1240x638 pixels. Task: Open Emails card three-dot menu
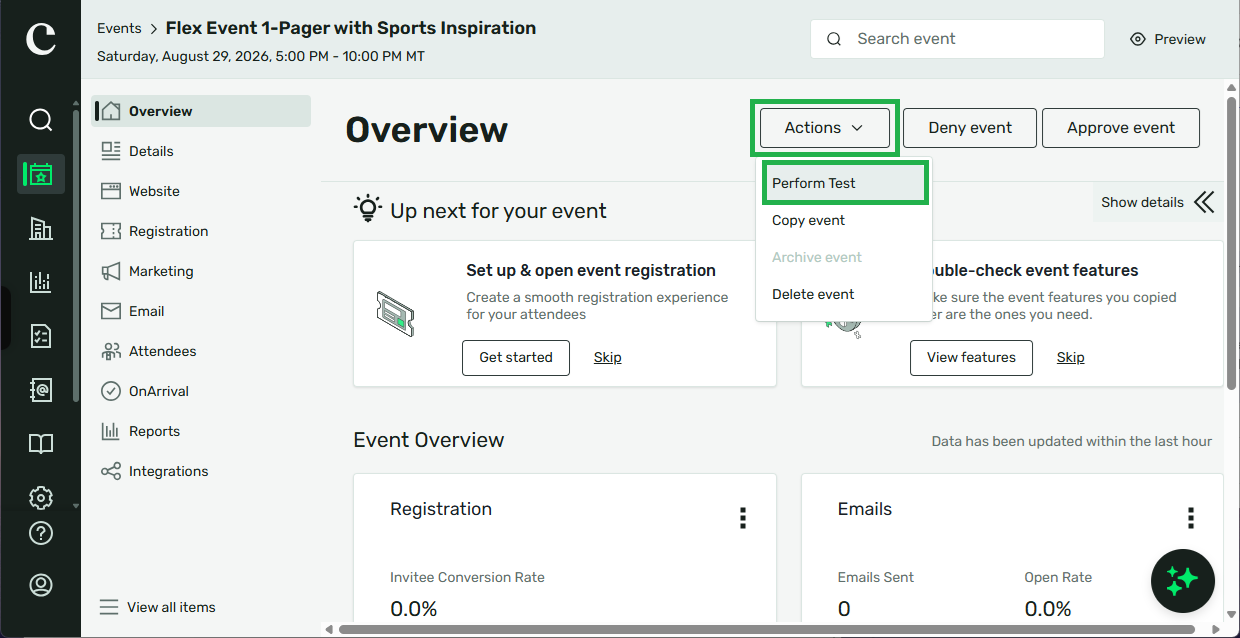pos(1190,517)
